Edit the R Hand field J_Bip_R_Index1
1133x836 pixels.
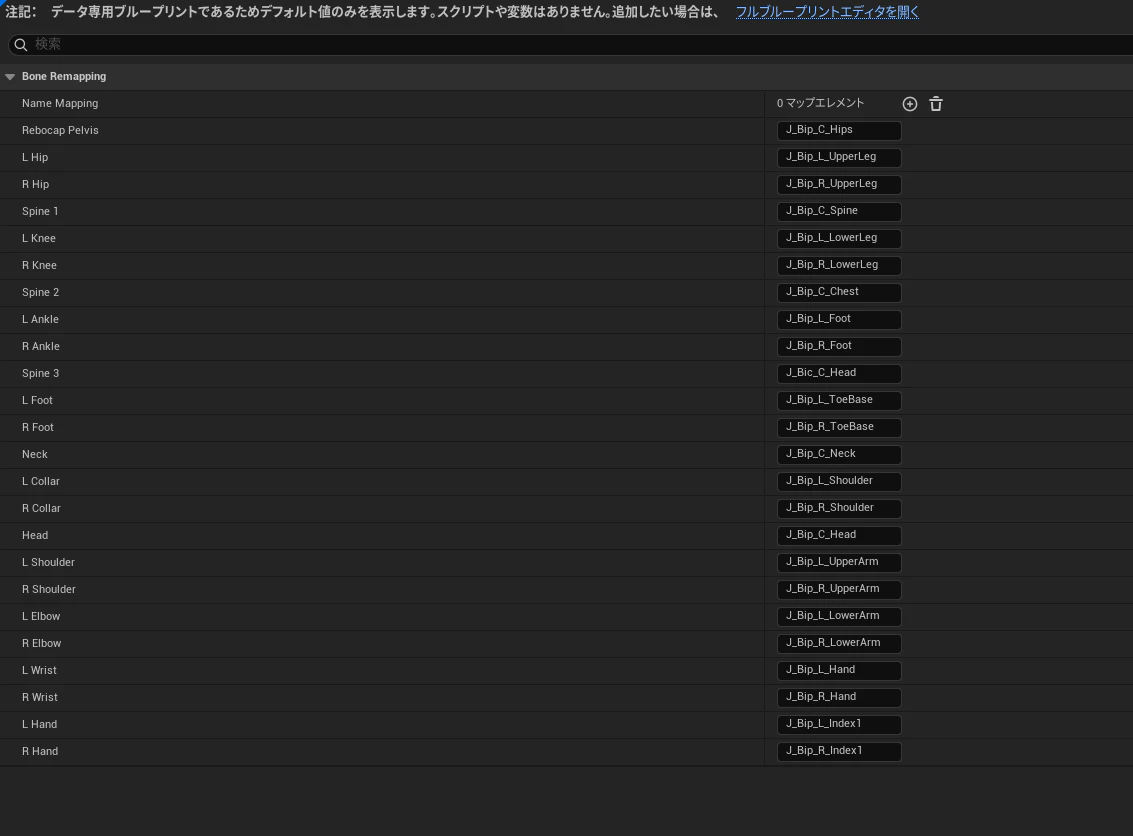839,751
